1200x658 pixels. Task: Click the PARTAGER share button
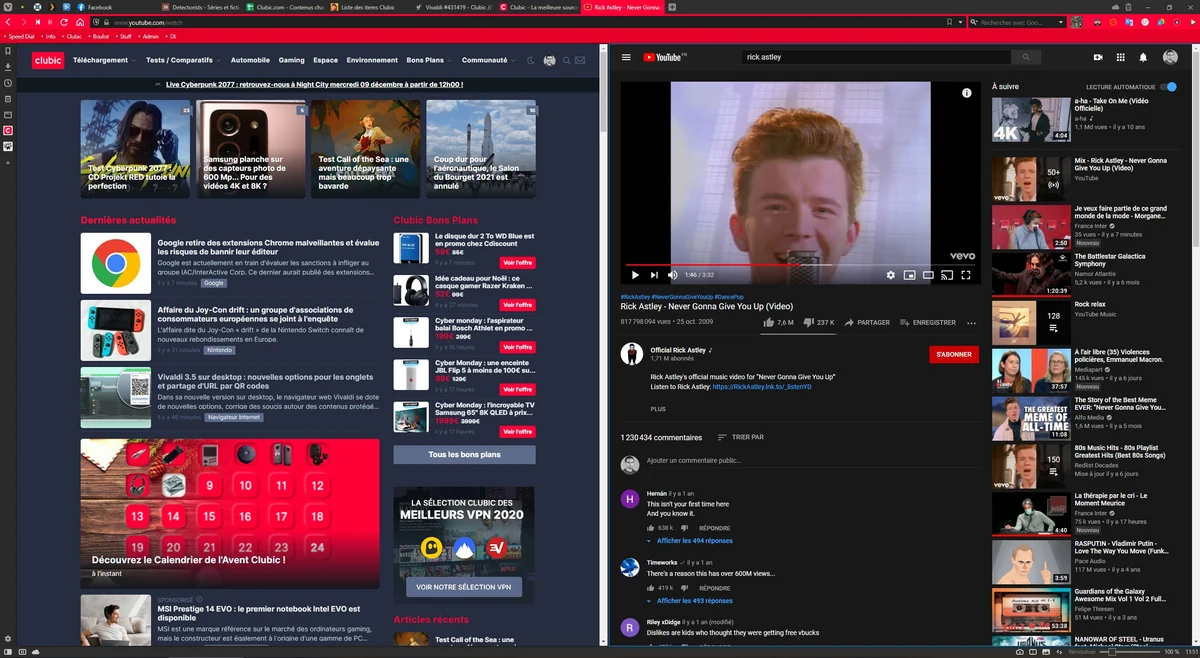click(x=867, y=323)
